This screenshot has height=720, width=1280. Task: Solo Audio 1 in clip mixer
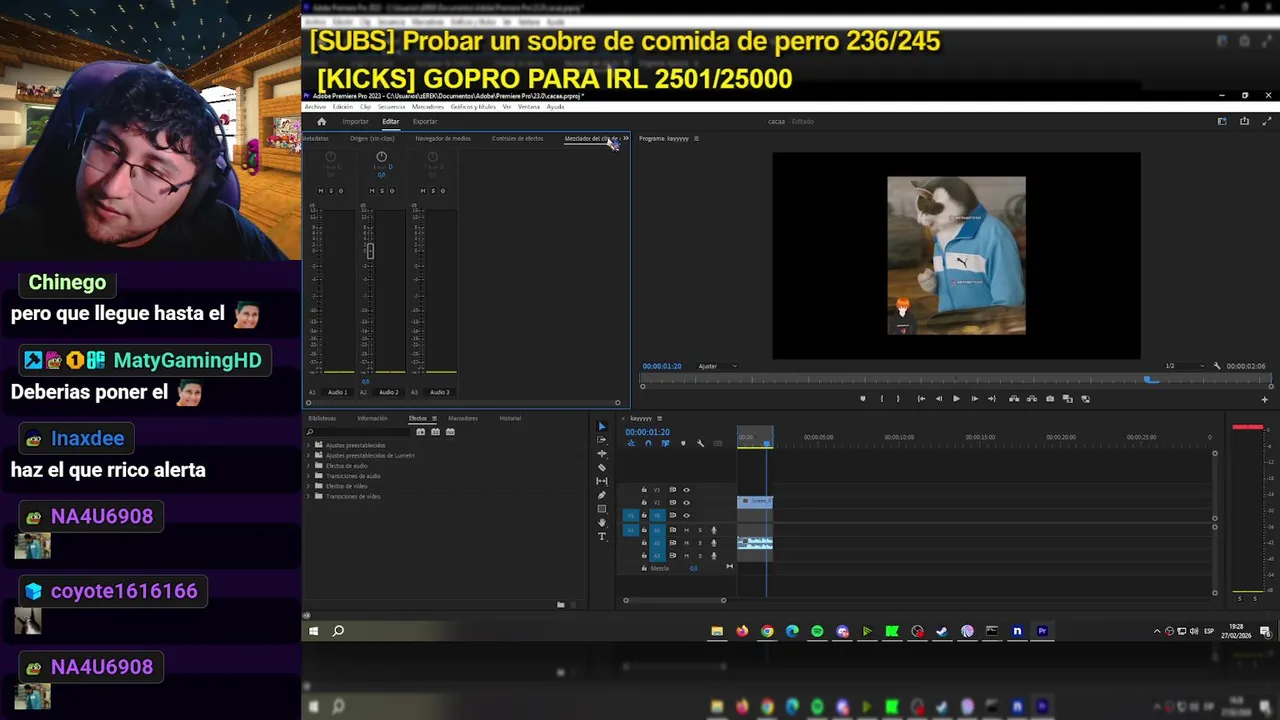pos(331,190)
